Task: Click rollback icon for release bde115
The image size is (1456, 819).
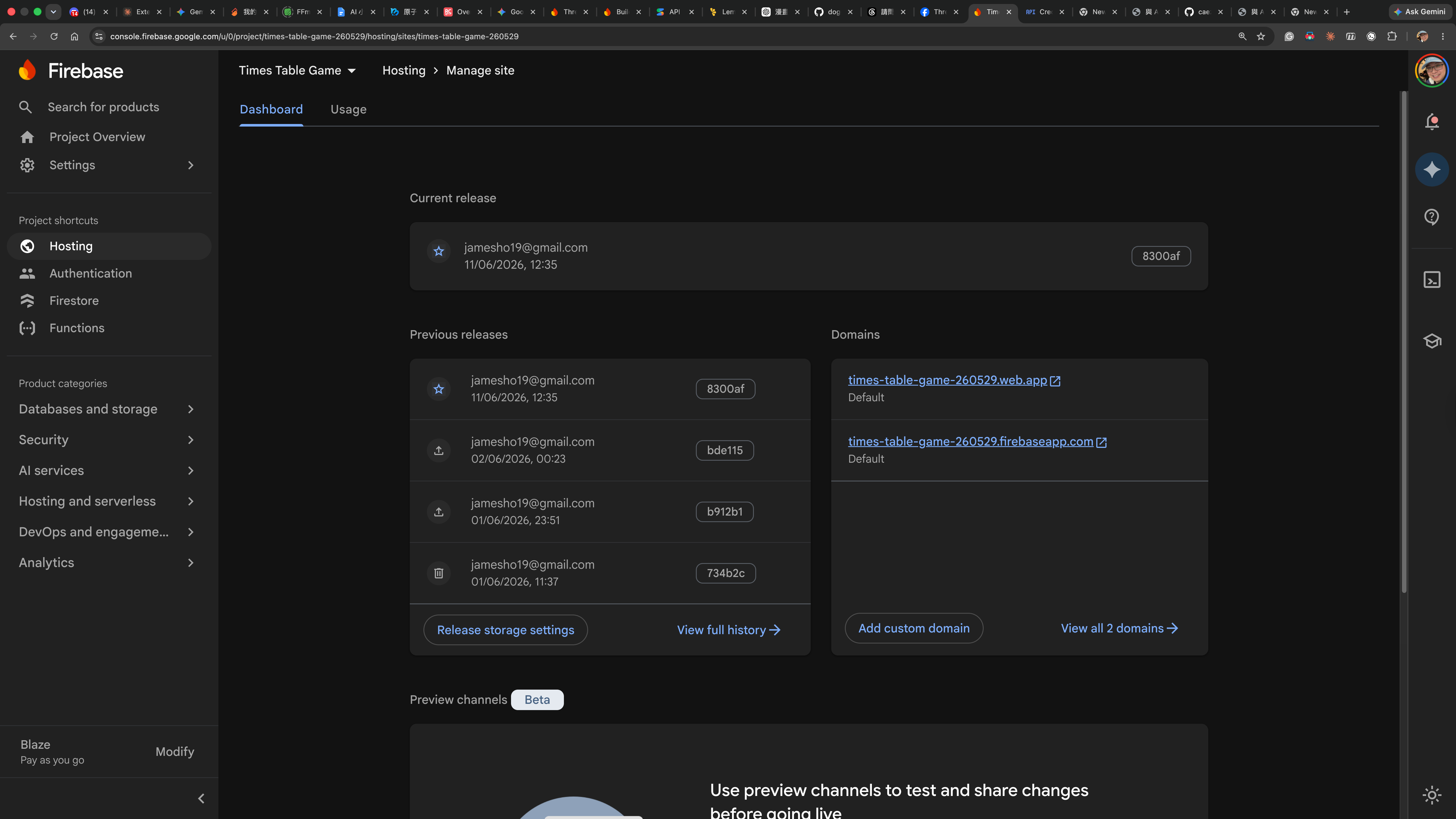Action: (x=439, y=450)
